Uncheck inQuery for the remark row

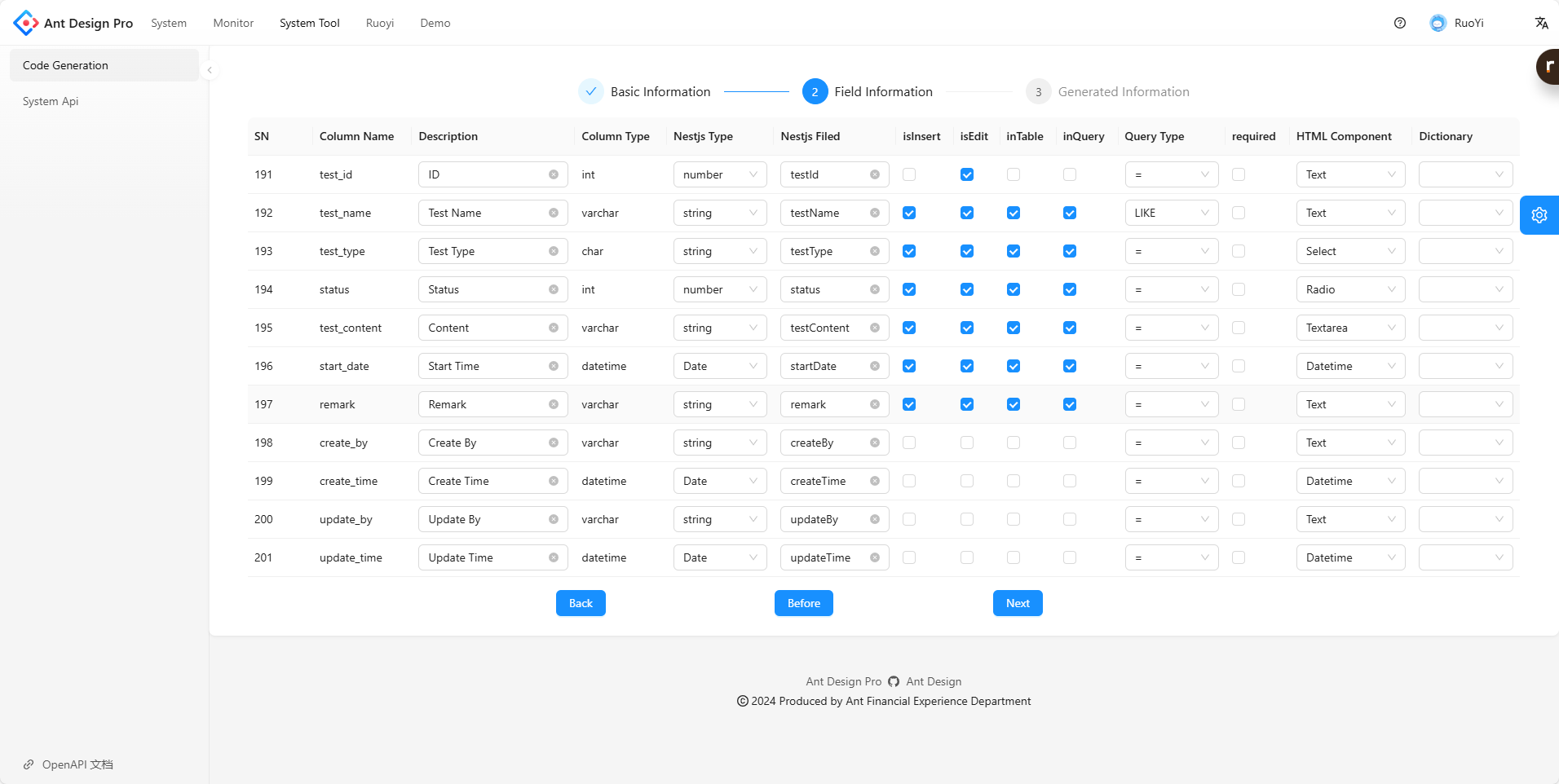pyautogui.click(x=1069, y=404)
